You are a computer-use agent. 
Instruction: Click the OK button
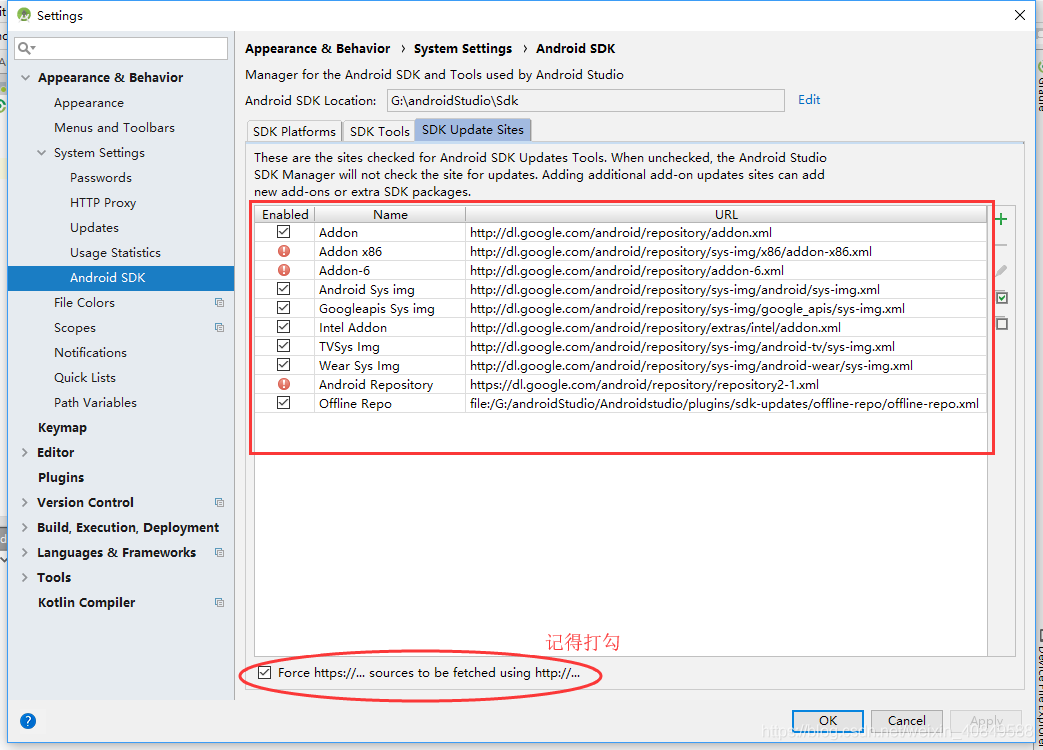click(x=827, y=721)
